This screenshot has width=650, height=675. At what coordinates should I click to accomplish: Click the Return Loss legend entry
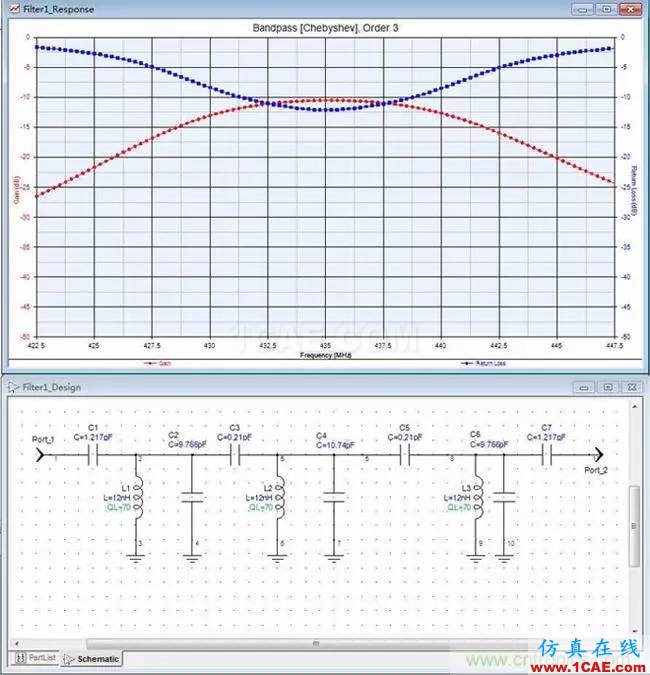483,363
